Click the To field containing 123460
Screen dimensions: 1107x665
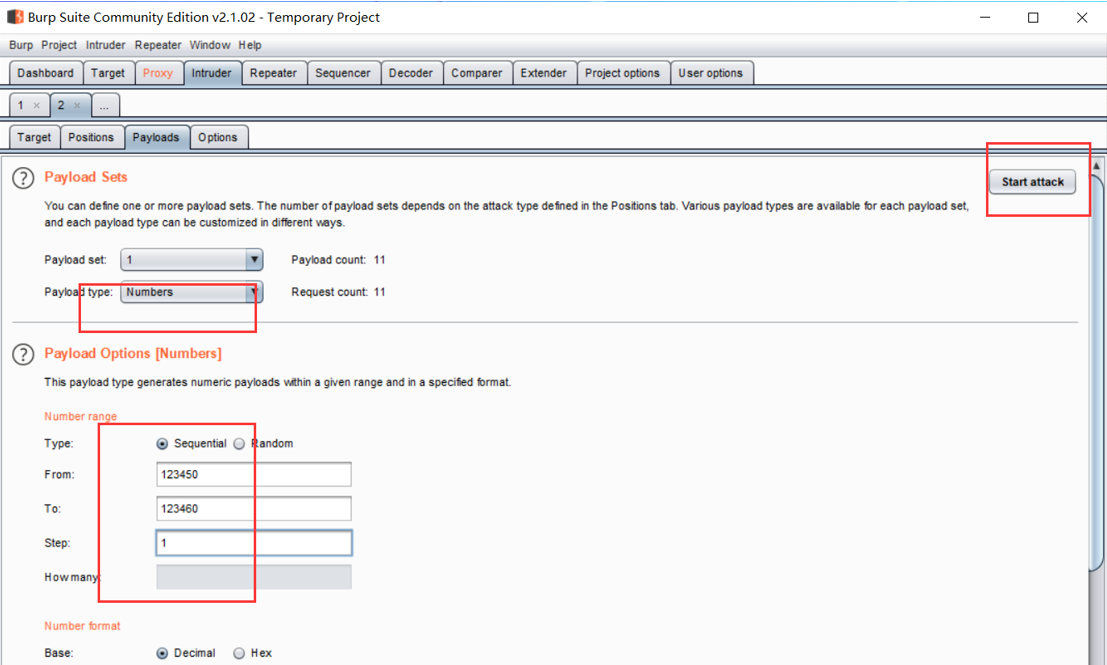253,508
